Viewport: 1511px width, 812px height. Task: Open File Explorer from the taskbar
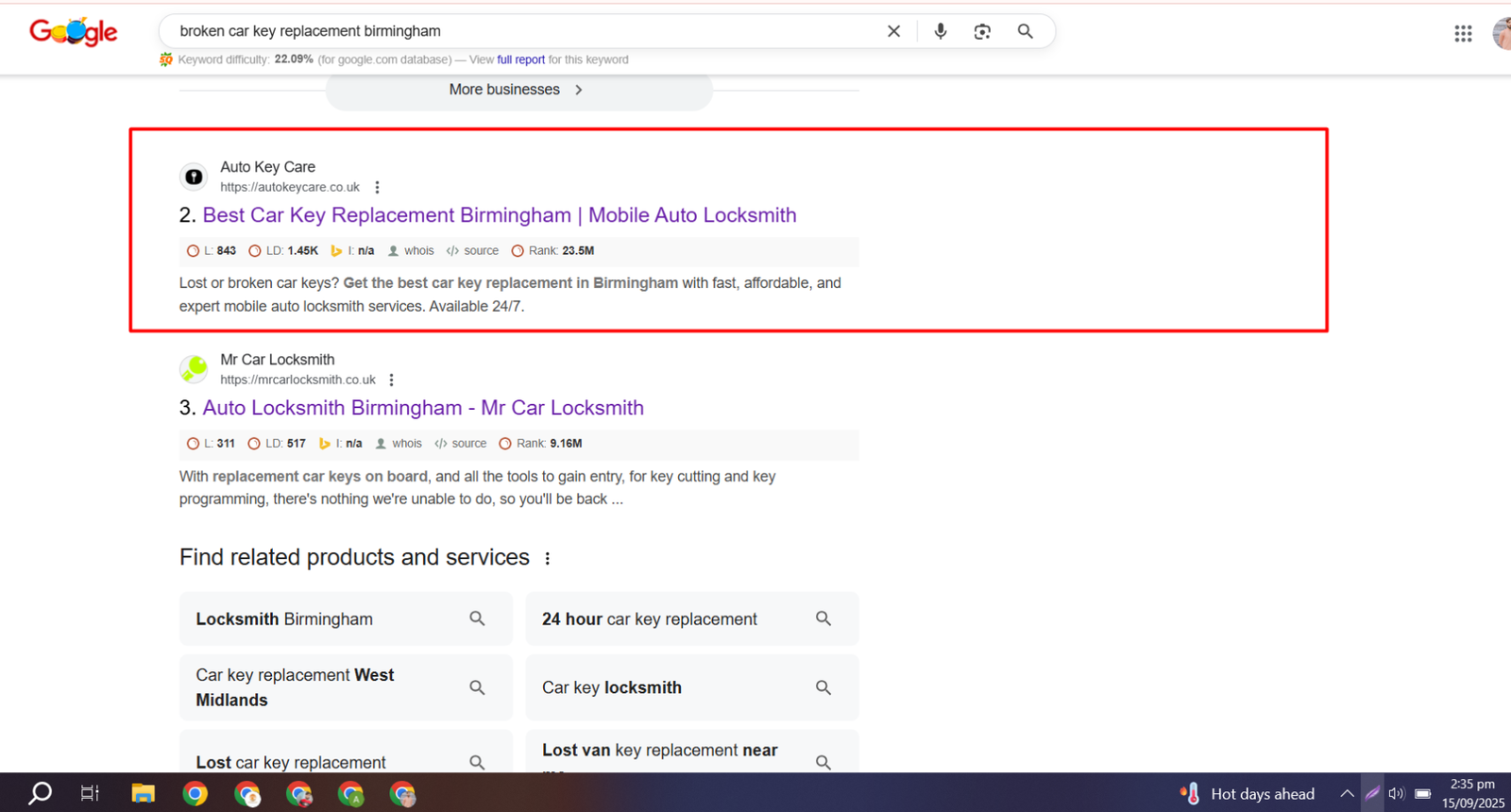(x=143, y=794)
